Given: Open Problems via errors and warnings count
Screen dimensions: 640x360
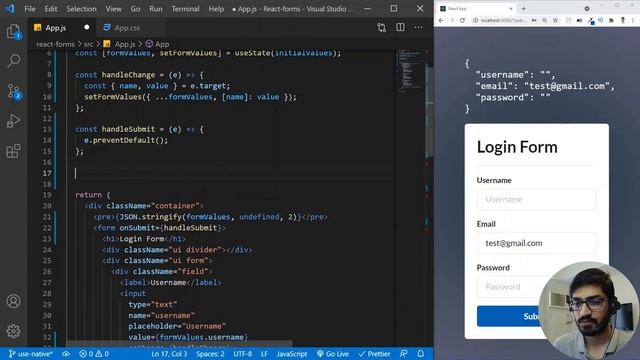Looking at the screenshot, I should (94, 354).
